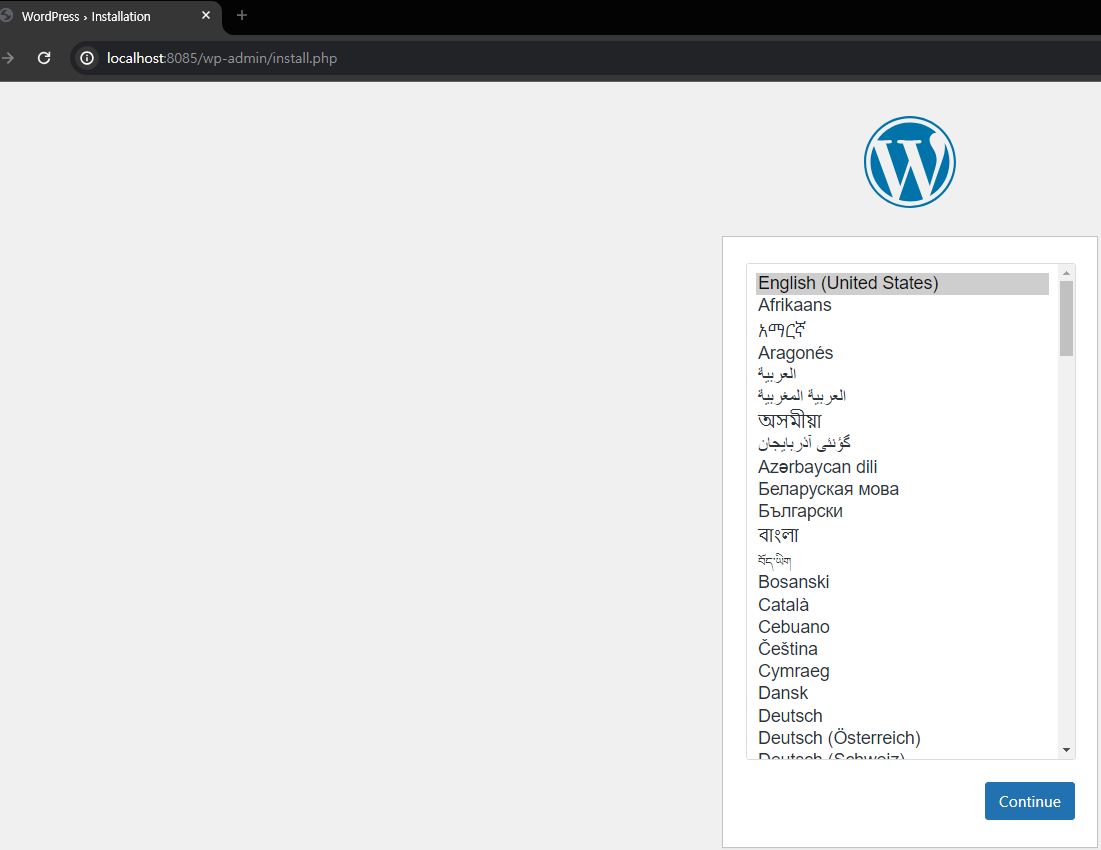Select Bosanski language
The height and width of the screenshot is (850, 1101).
click(x=902, y=582)
